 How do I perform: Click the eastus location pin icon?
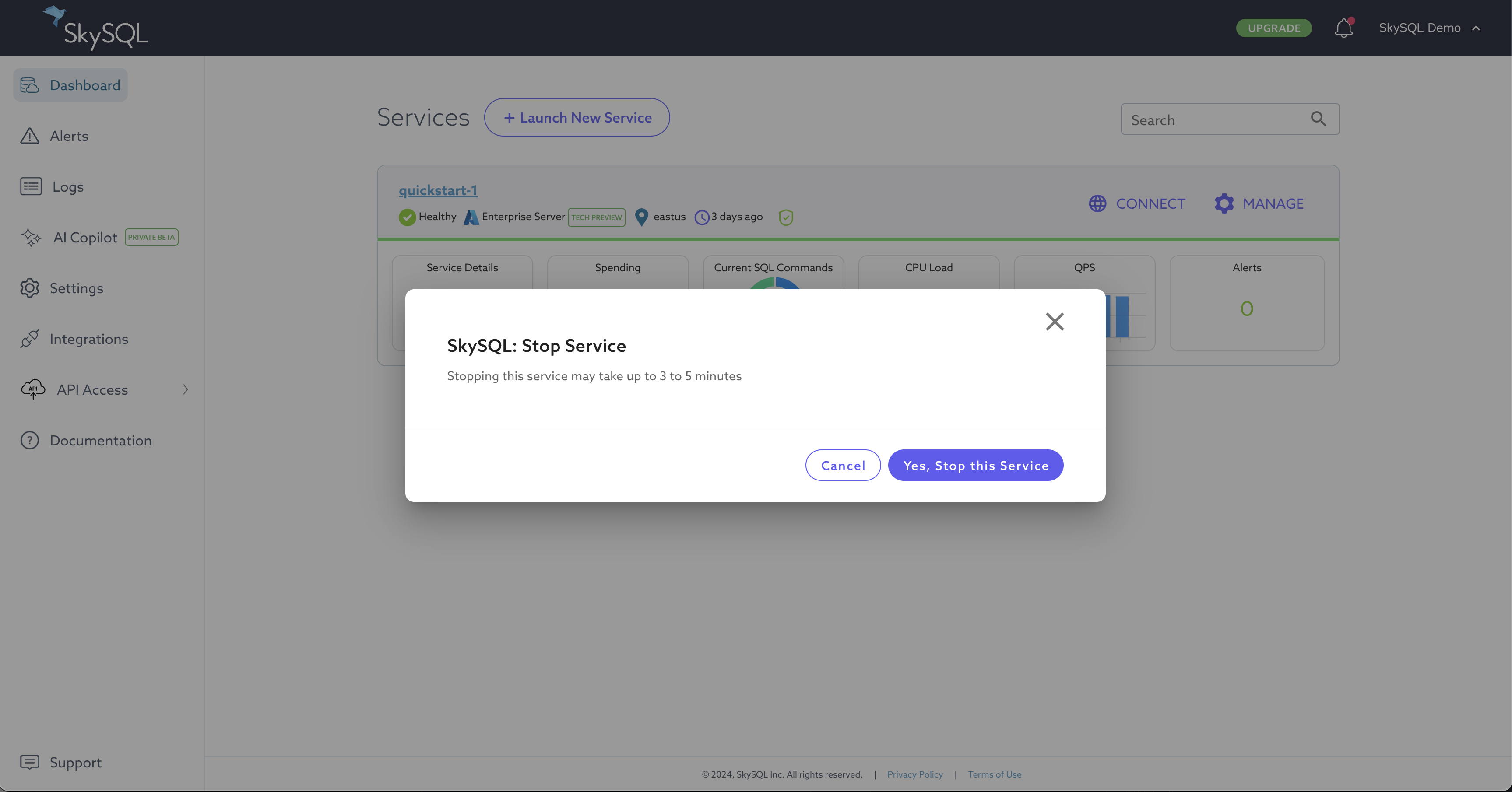tap(642, 217)
